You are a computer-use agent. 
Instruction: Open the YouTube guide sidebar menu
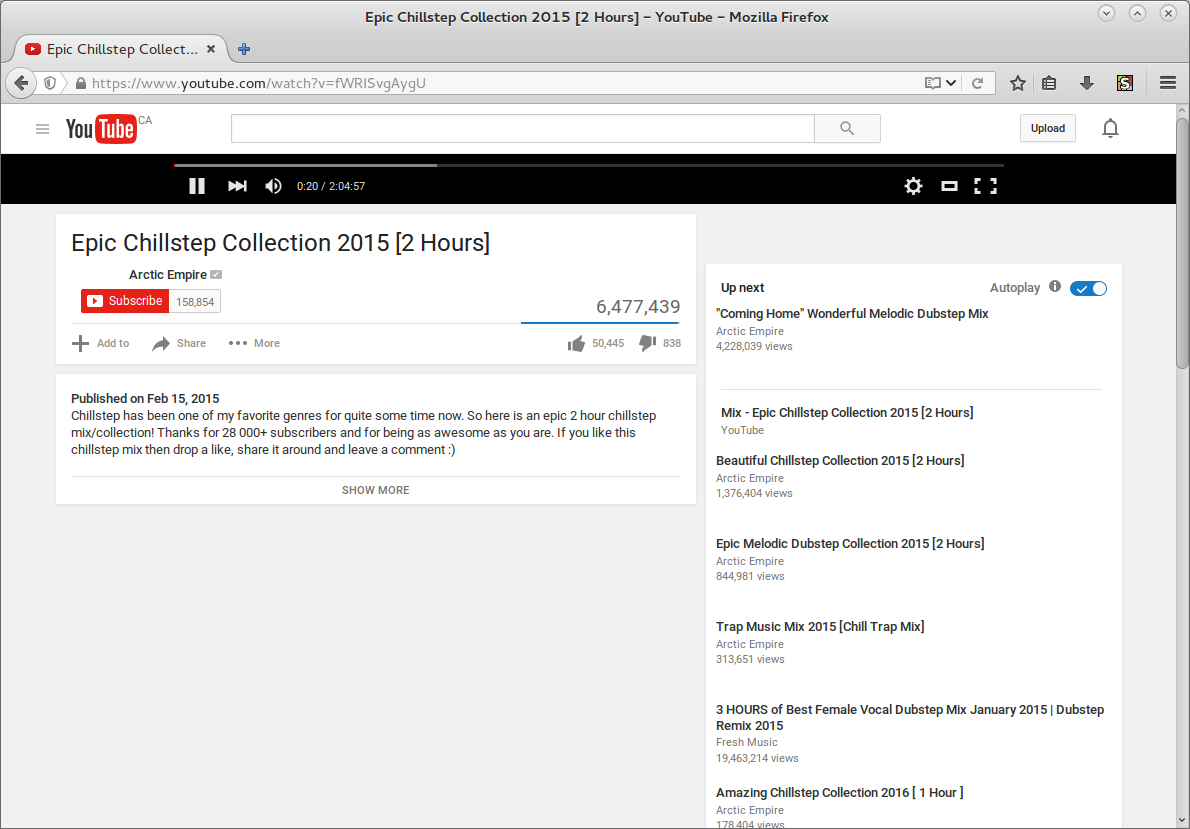click(42, 128)
